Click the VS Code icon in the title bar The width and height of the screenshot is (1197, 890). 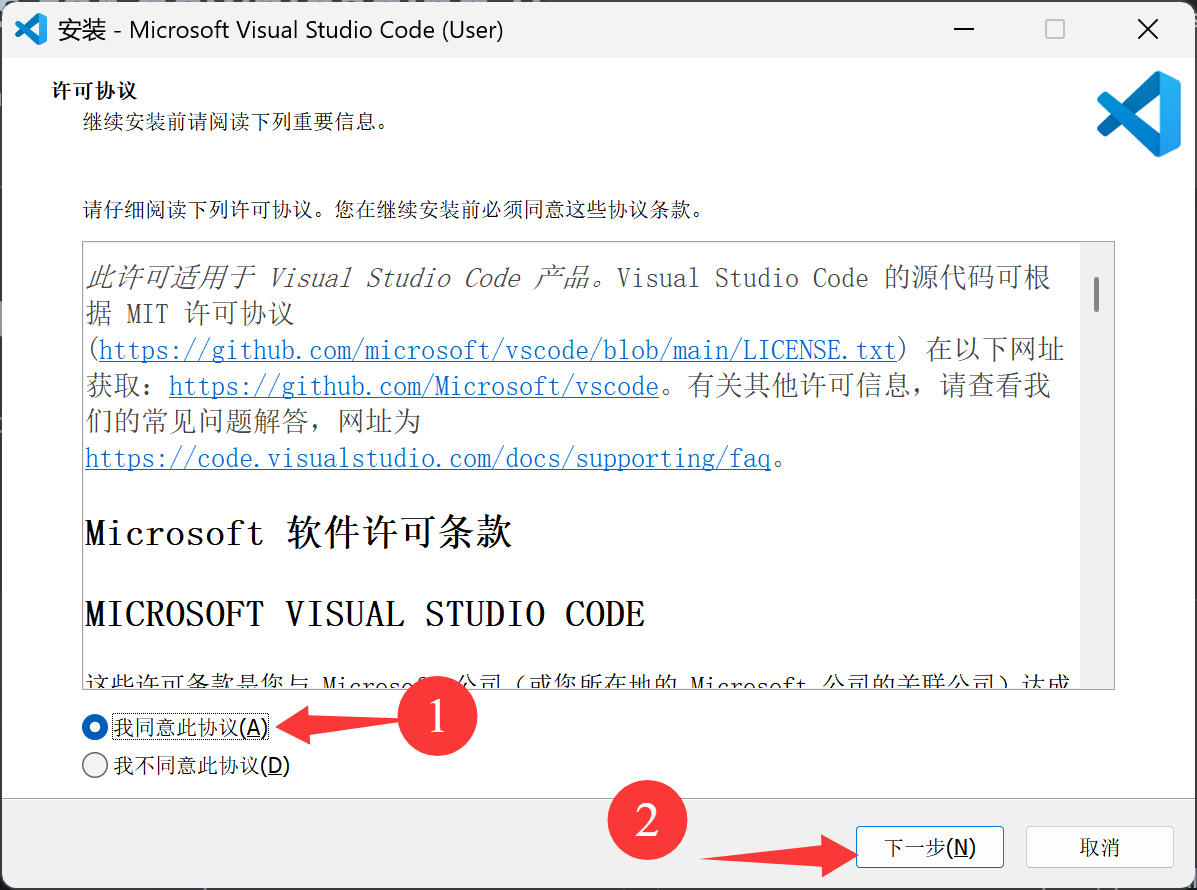point(31,30)
